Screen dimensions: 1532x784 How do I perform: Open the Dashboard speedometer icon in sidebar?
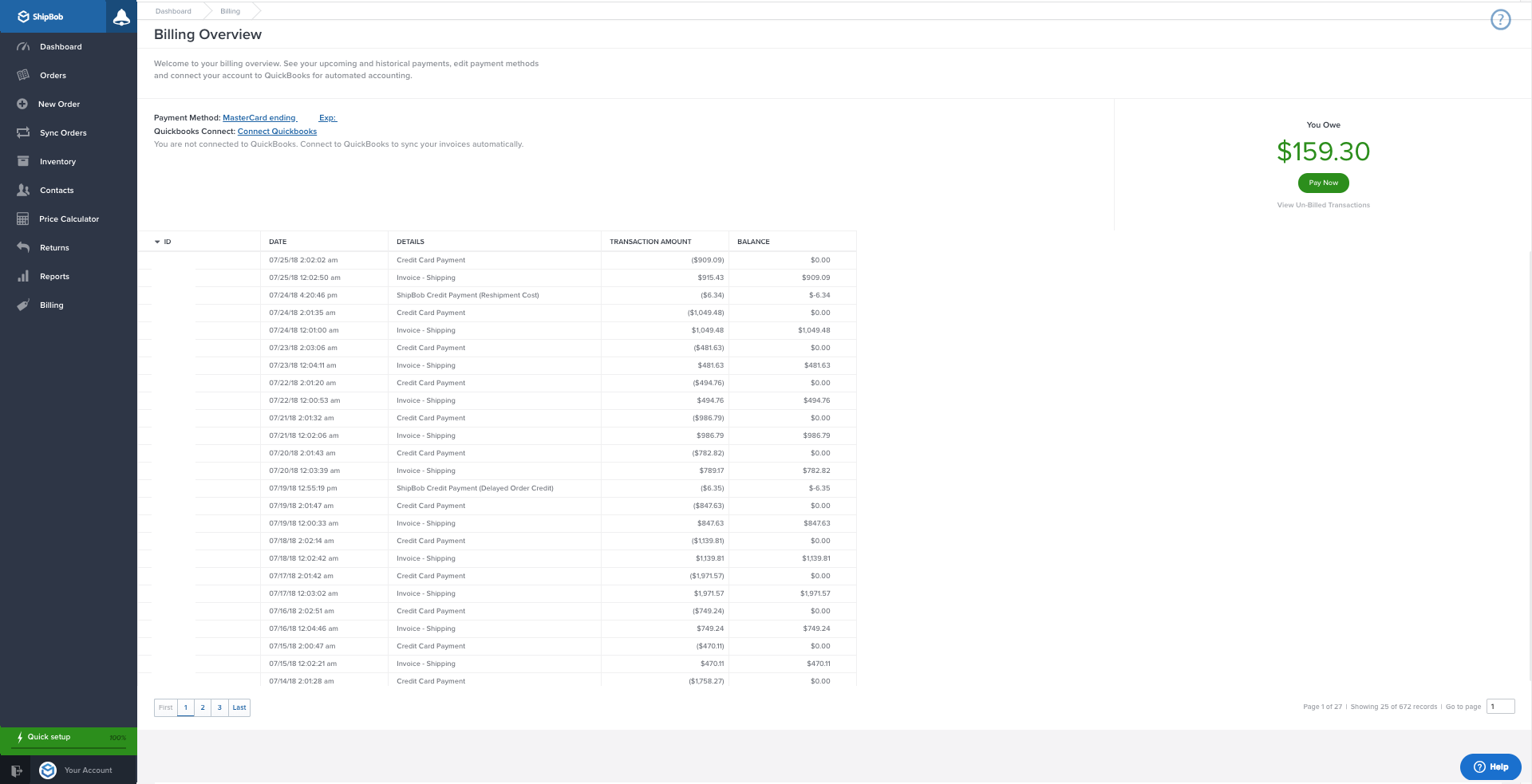(23, 47)
